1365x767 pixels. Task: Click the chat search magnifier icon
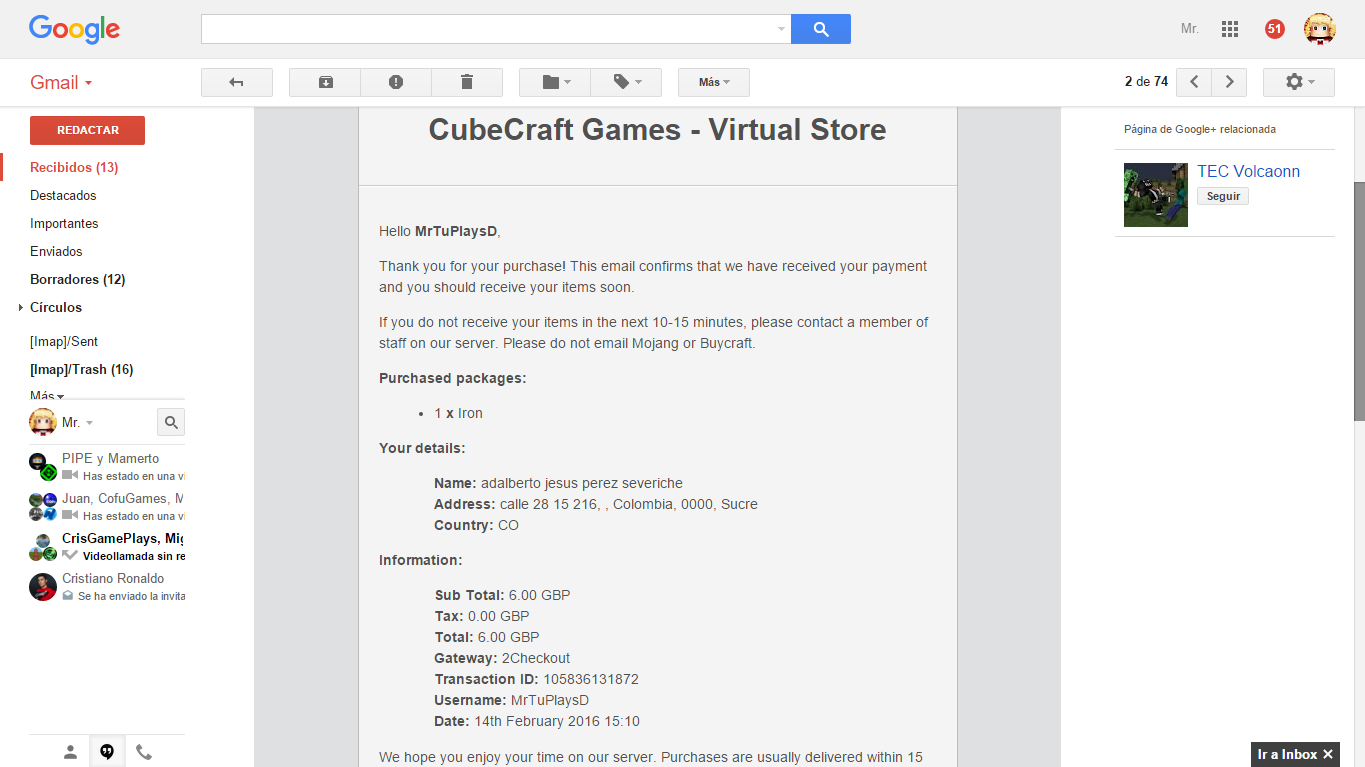tap(171, 422)
